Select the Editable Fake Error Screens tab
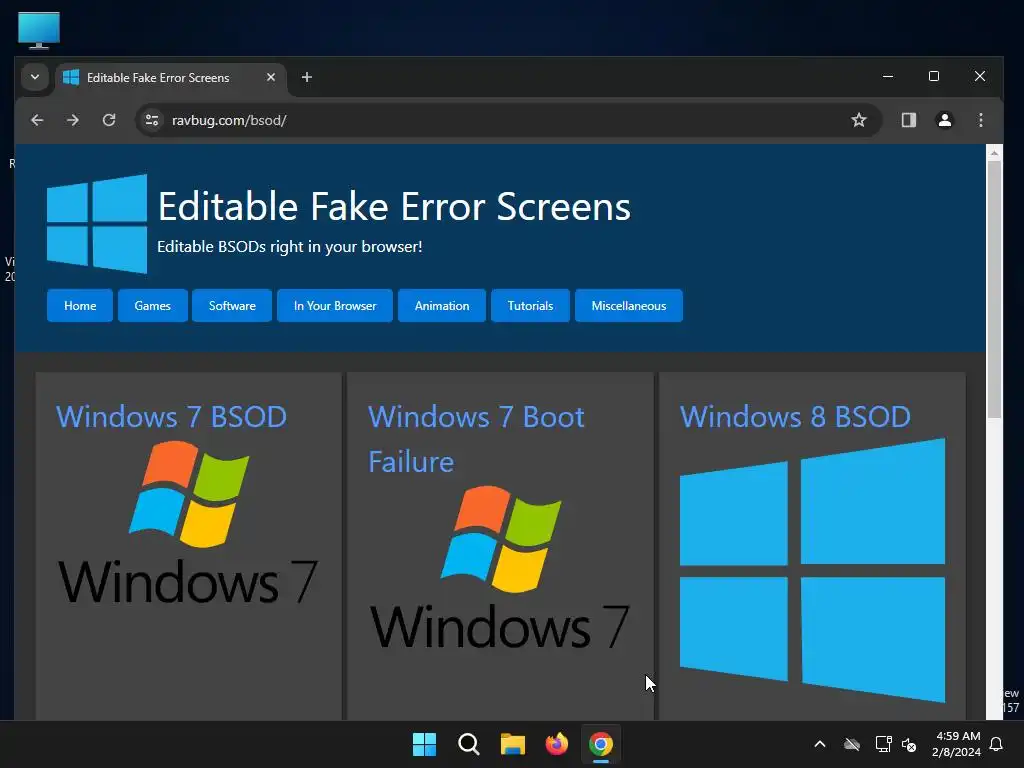 (171, 78)
